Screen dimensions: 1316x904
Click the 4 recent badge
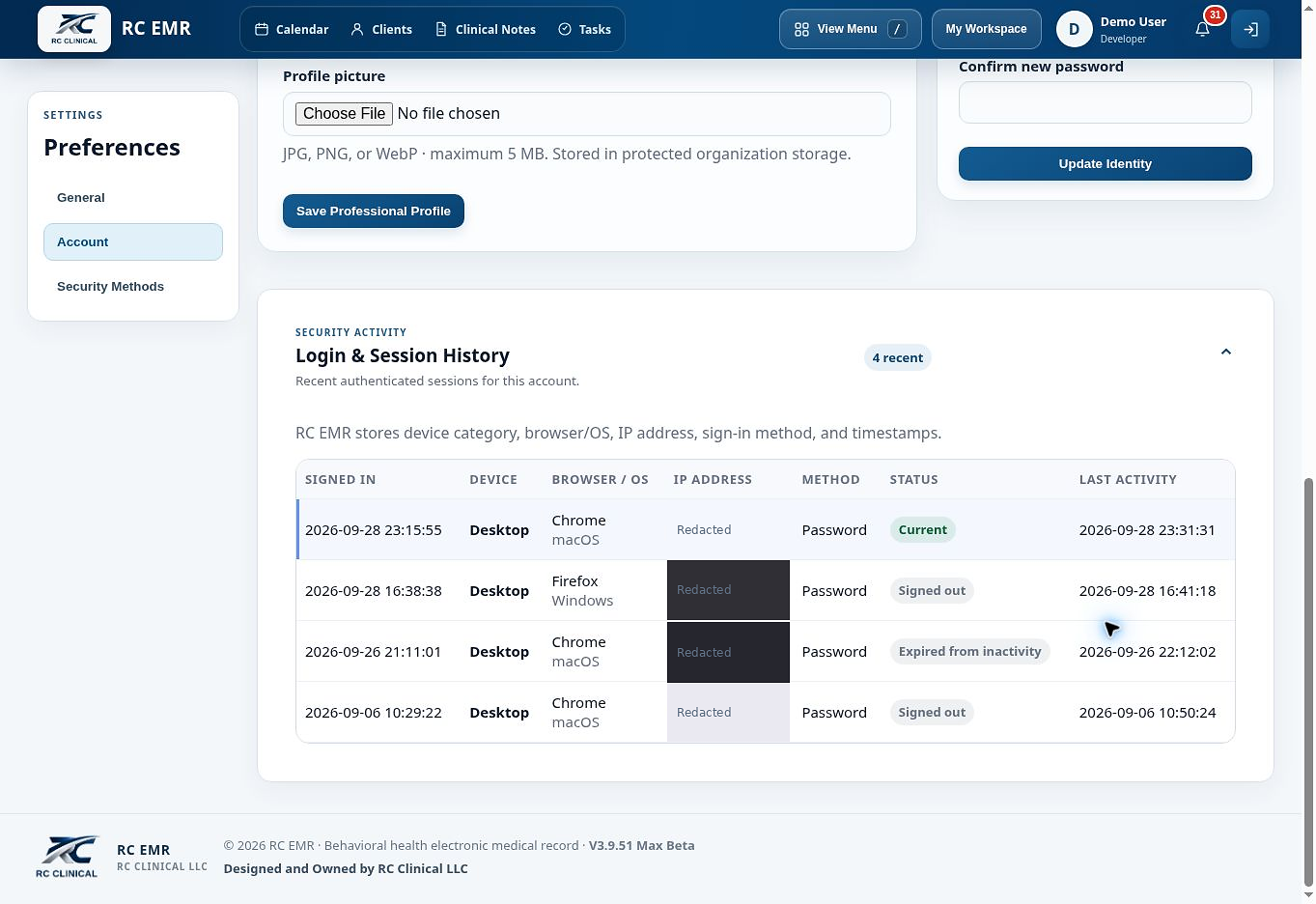(897, 357)
